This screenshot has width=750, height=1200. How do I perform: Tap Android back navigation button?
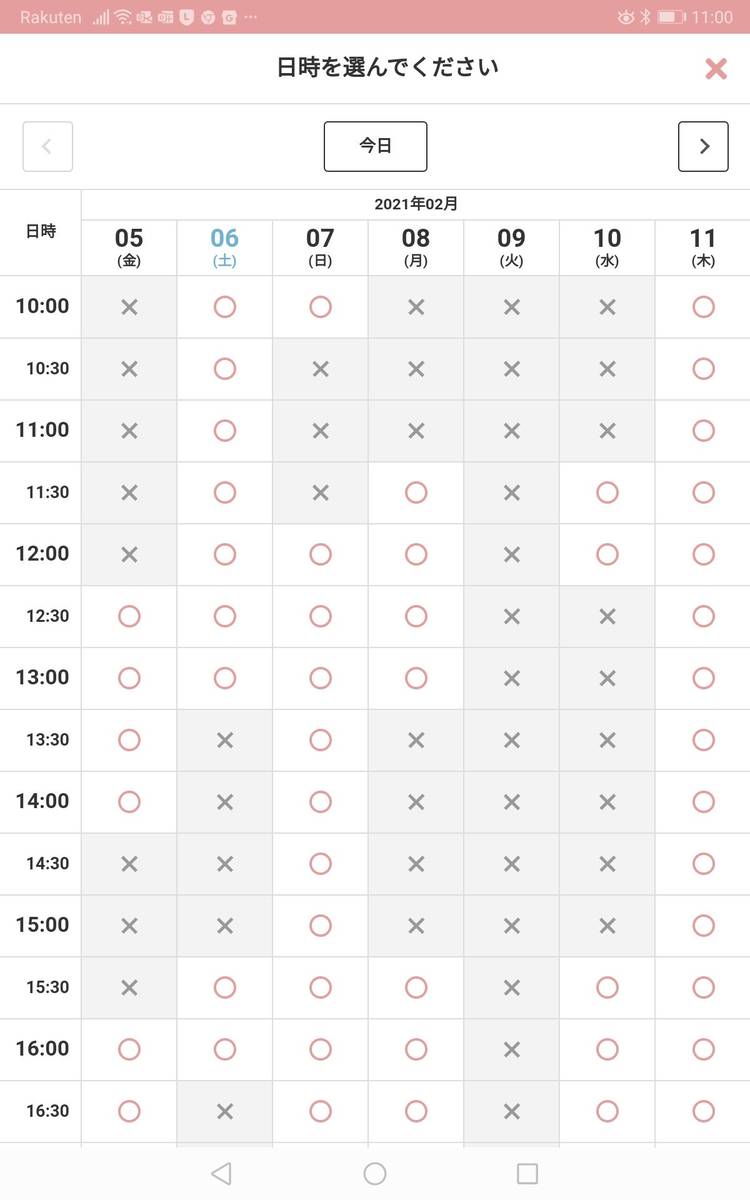(x=222, y=1173)
